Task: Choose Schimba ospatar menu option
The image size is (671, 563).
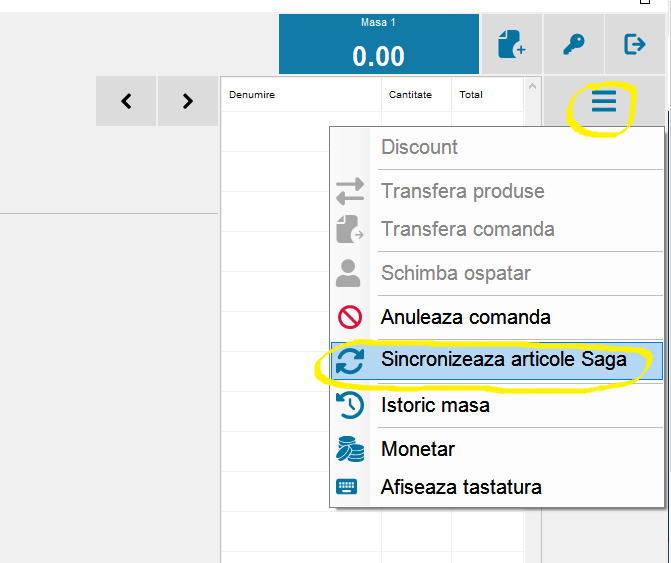Action: point(455,273)
